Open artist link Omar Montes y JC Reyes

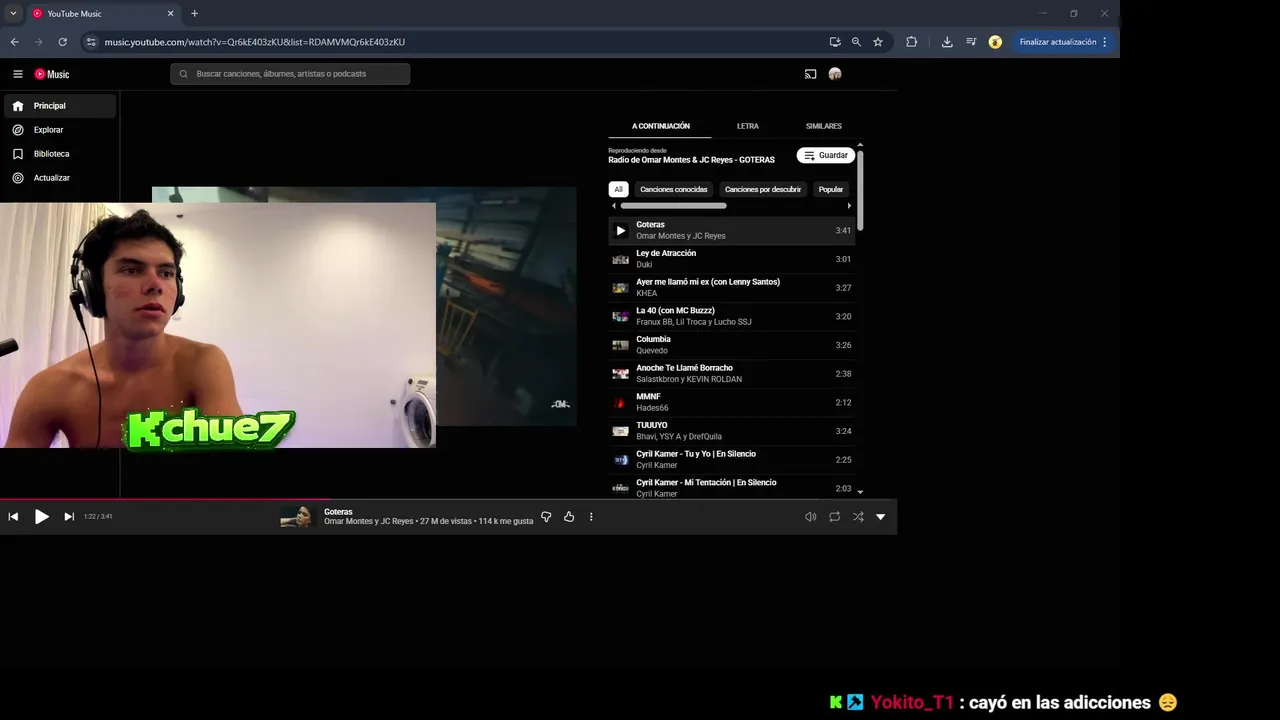click(x=369, y=522)
